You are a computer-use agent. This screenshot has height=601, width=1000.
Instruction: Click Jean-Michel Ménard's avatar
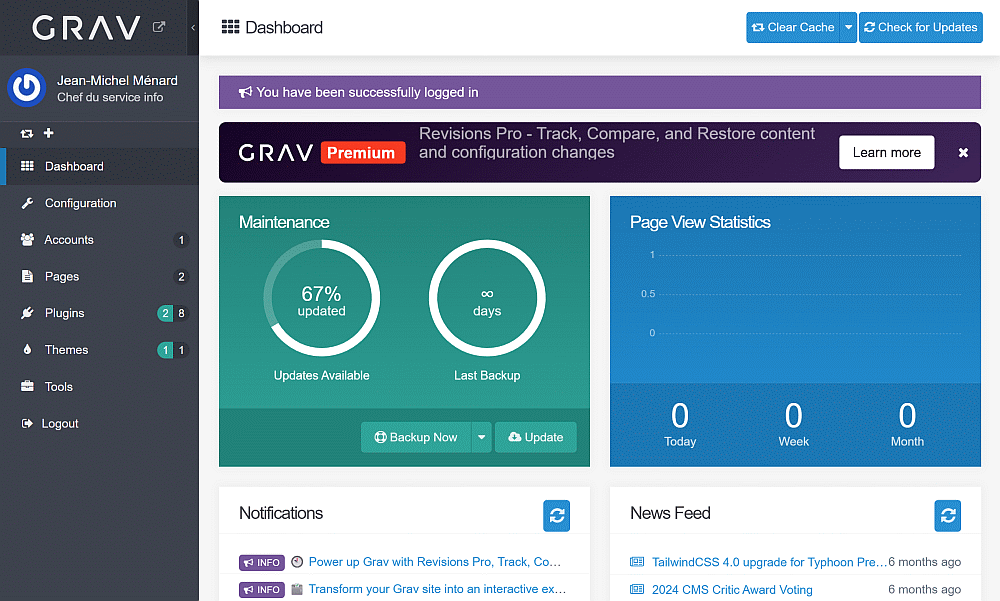pos(27,88)
